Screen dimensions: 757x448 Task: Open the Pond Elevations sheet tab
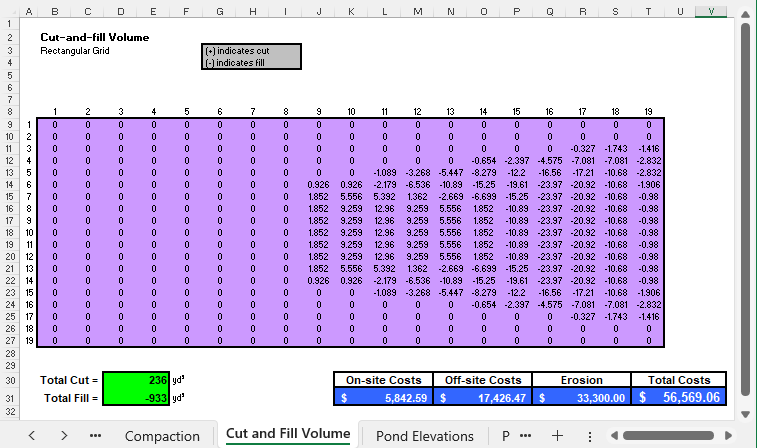click(x=424, y=436)
